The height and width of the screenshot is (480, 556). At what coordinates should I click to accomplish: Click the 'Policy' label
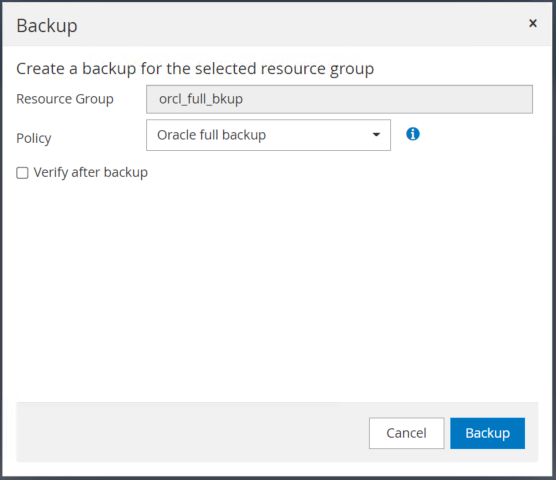34,138
